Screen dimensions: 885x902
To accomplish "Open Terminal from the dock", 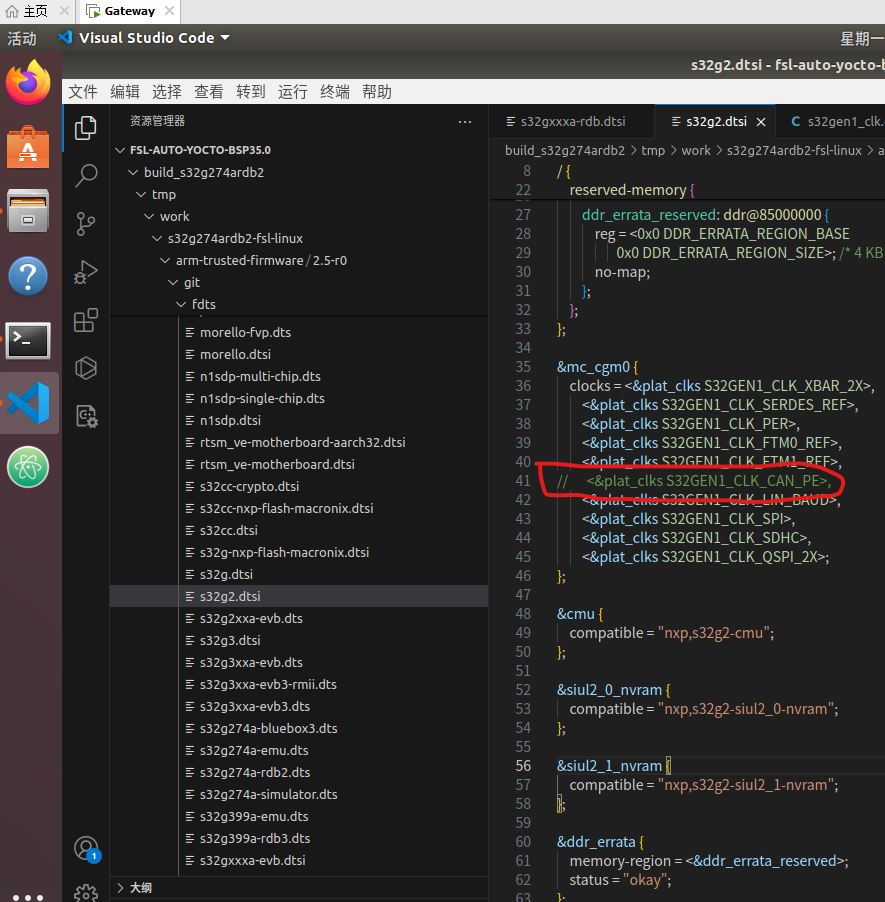I will coord(28,341).
